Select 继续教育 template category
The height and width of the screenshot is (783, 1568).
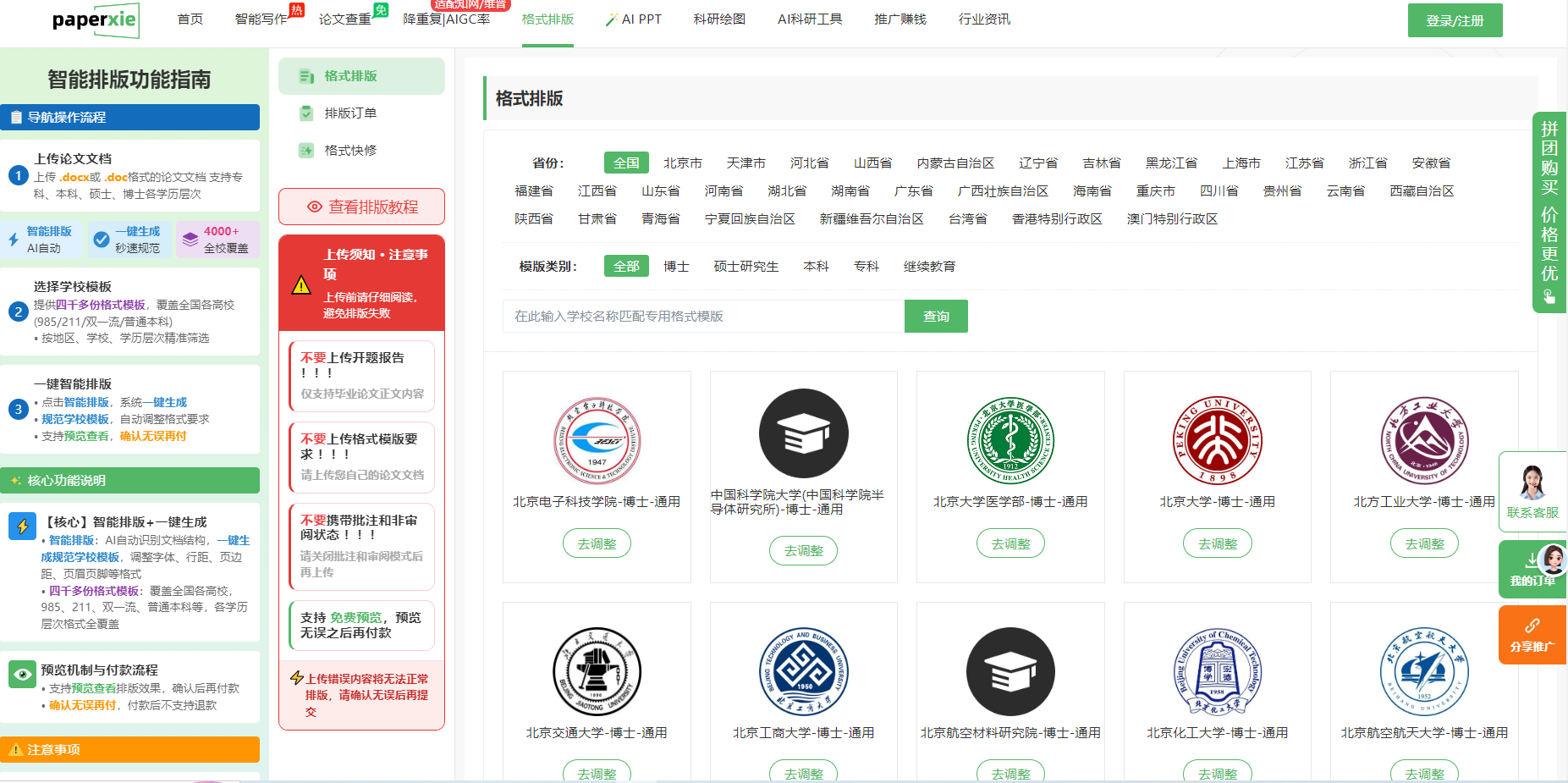(930, 266)
